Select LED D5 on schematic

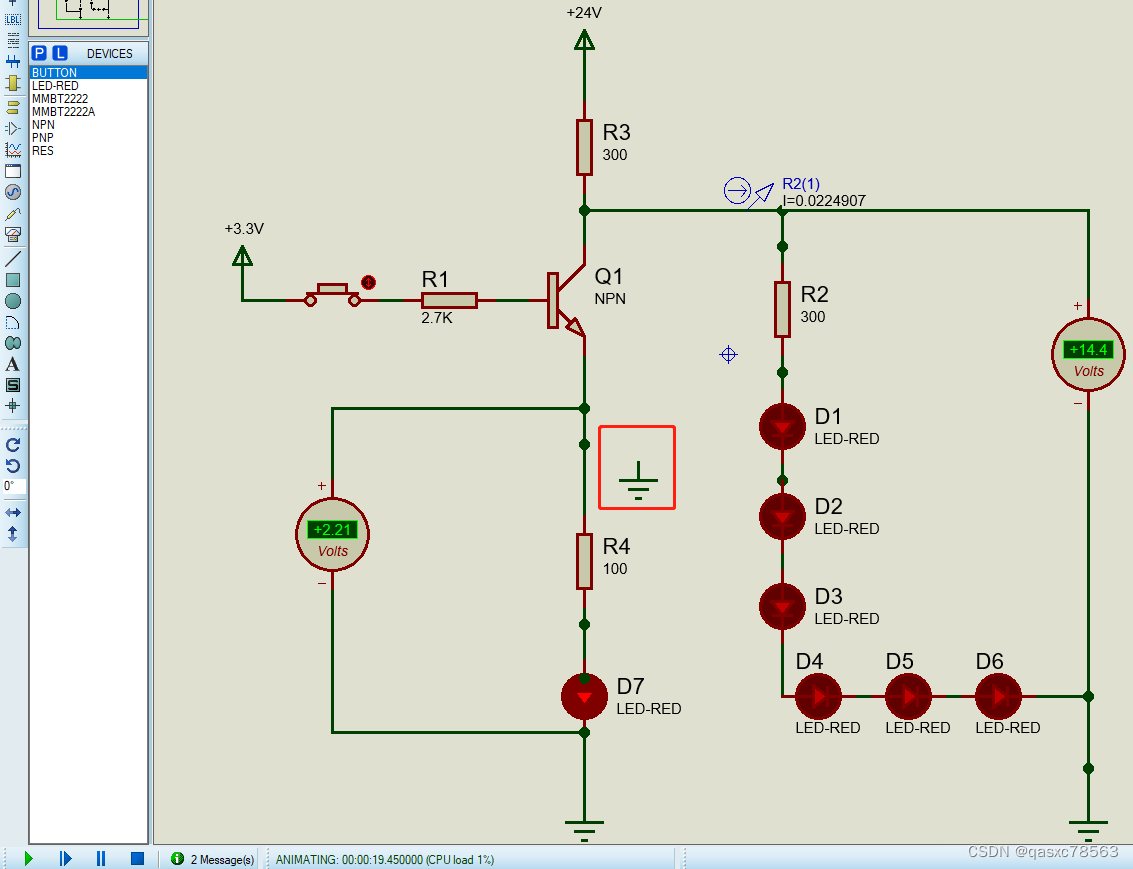[x=908, y=696]
